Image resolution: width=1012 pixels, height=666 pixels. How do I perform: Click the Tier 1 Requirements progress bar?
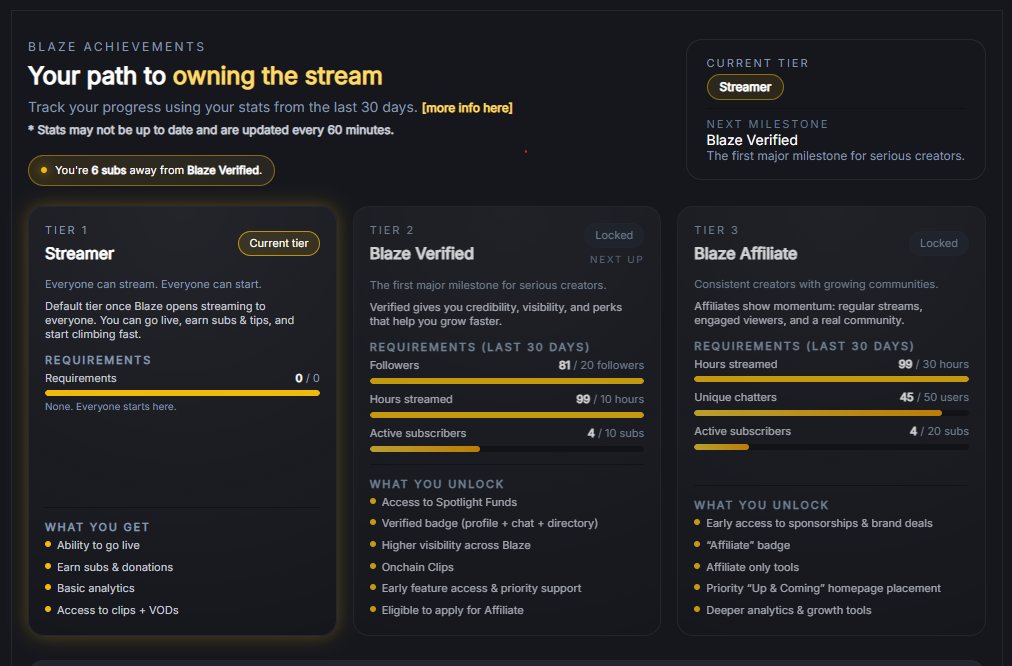182,393
